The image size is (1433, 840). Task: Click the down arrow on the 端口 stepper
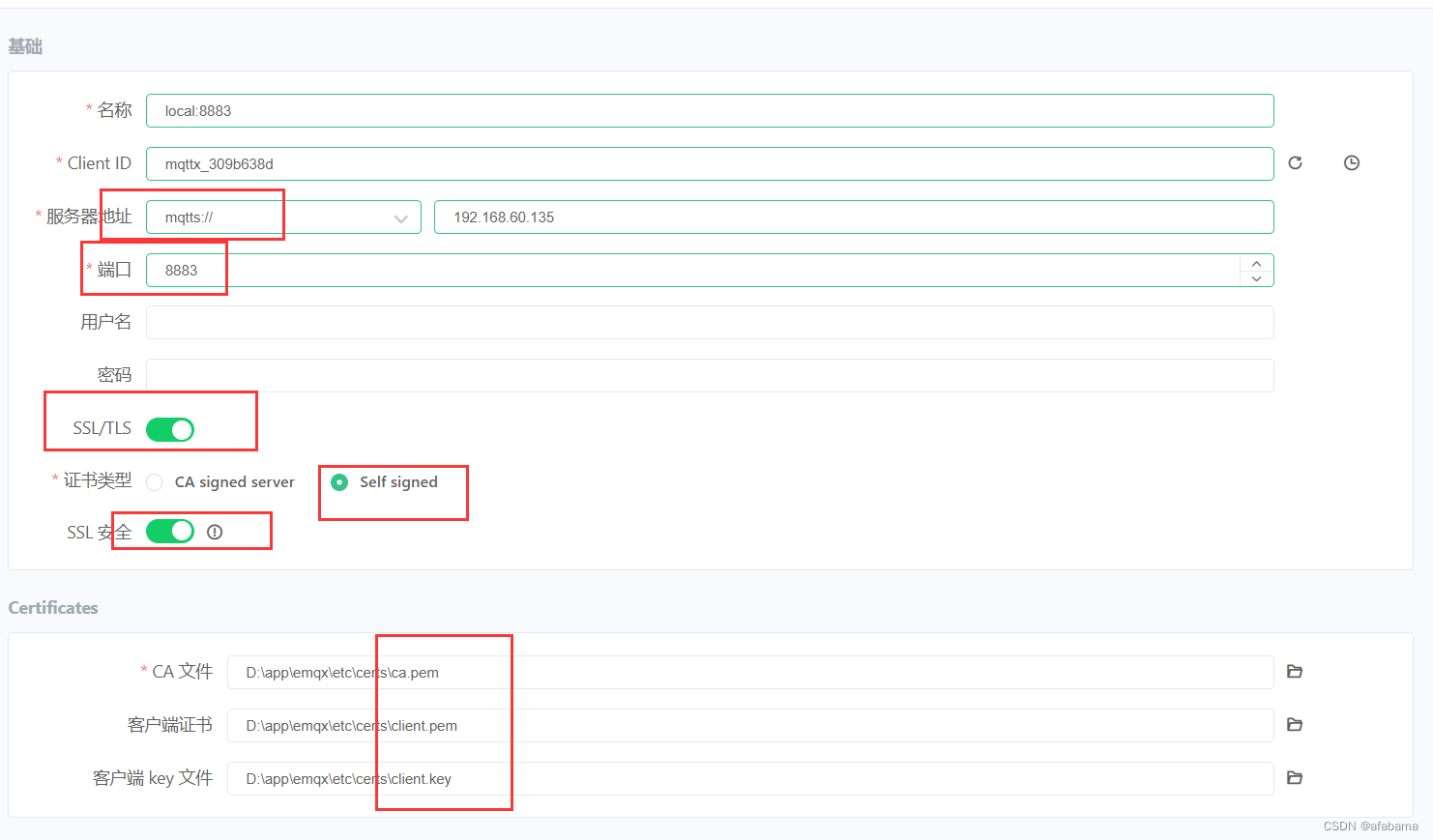coord(1256,278)
